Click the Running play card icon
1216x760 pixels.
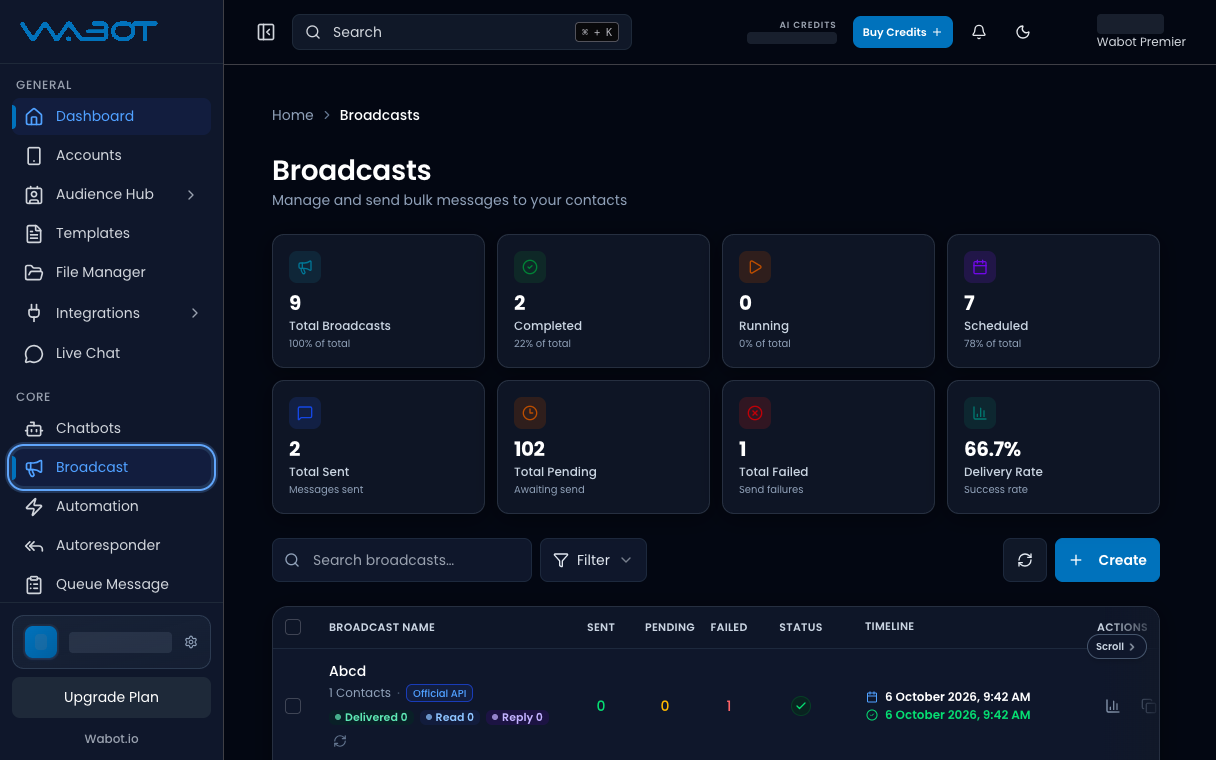(755, 267)
